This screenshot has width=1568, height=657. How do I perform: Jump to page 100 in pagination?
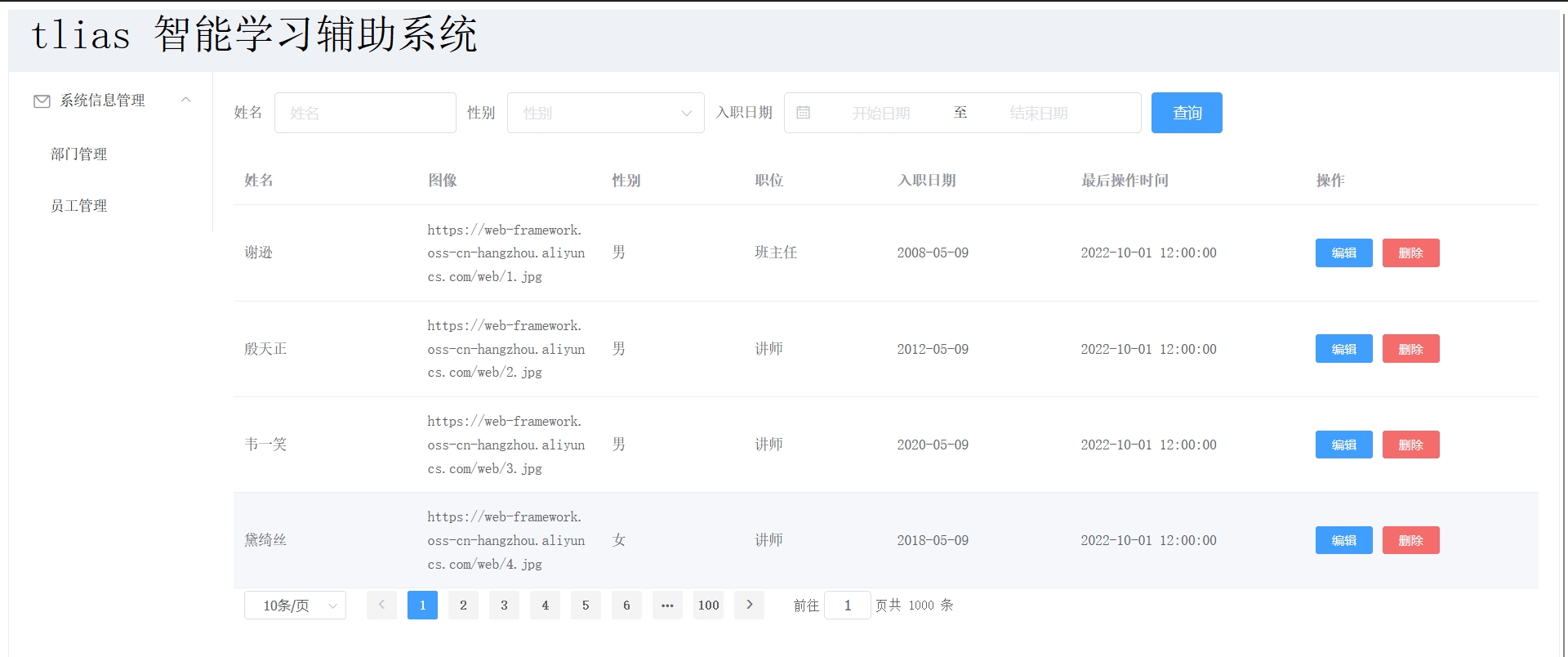pos(708,606)
